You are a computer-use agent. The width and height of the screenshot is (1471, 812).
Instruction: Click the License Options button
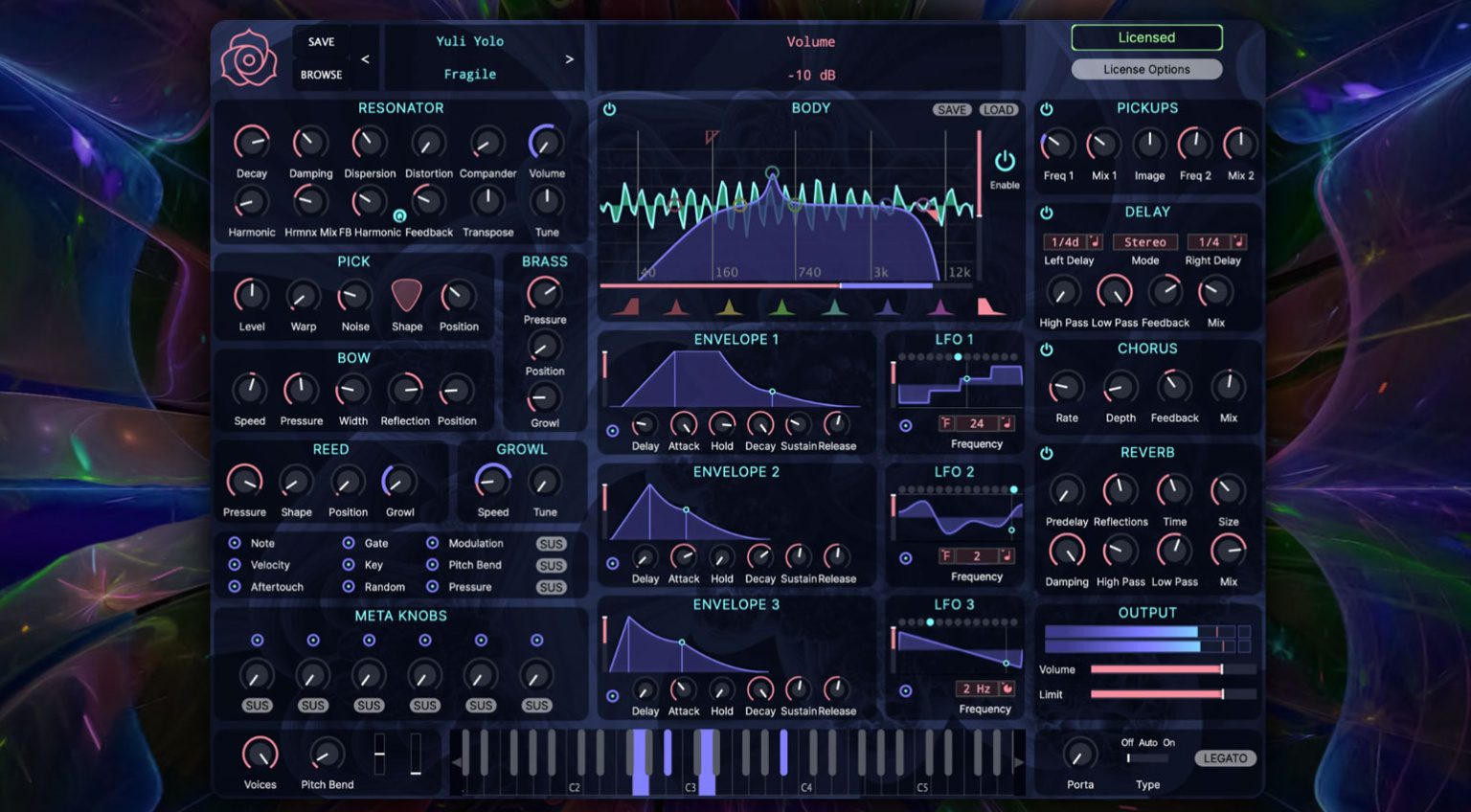point(1146,70)
